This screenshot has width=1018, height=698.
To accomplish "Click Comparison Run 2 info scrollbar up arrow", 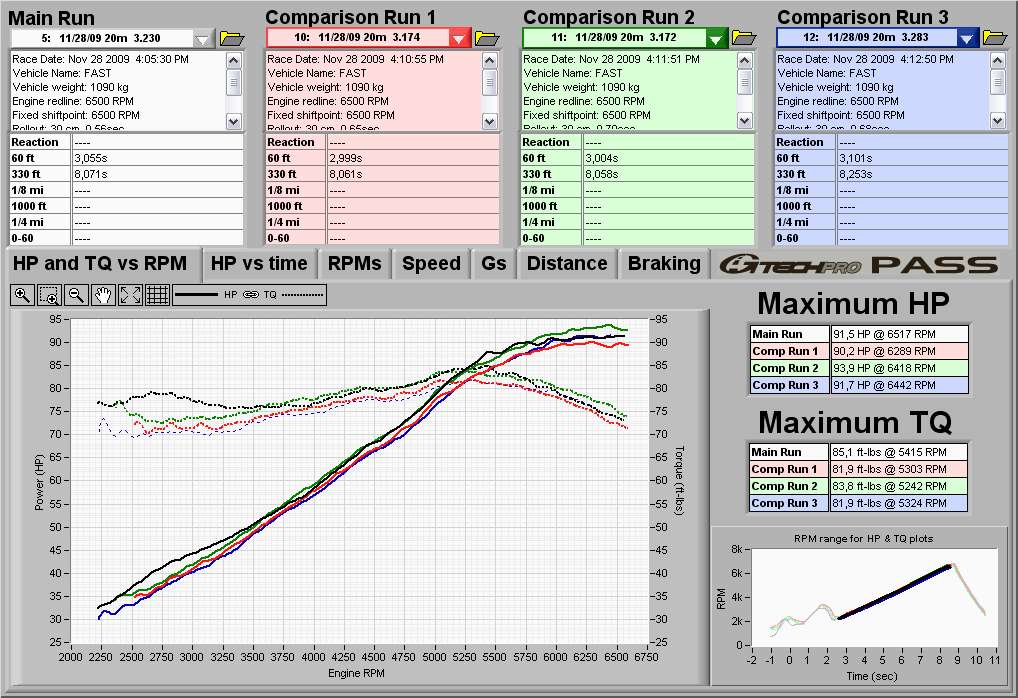I will [745, 59].
